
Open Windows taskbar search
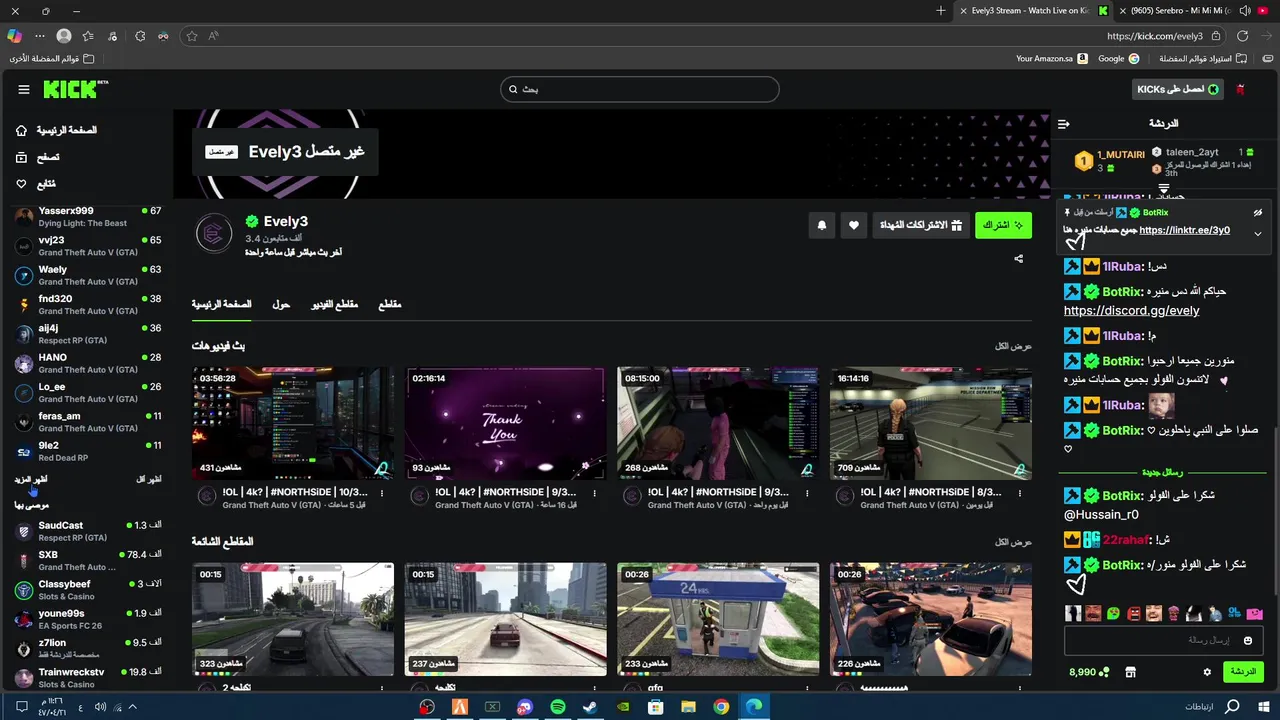[1232, 707]
